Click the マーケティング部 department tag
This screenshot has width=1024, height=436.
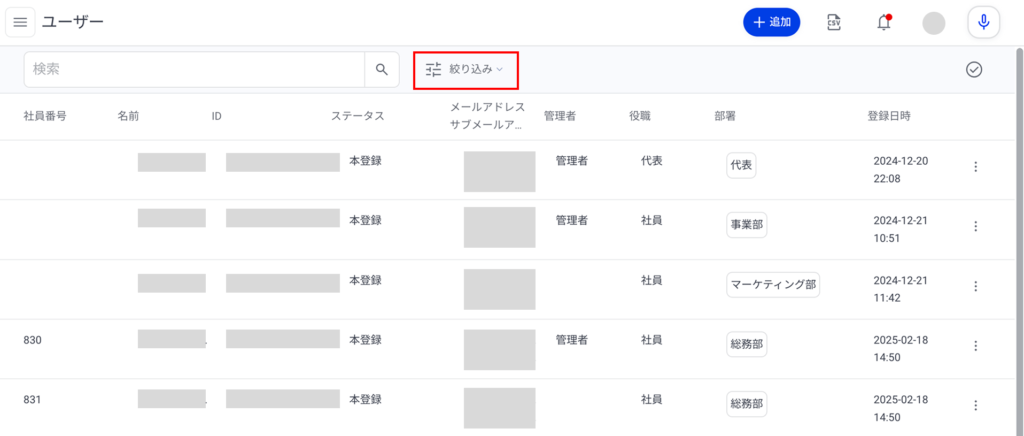(773, 285)
